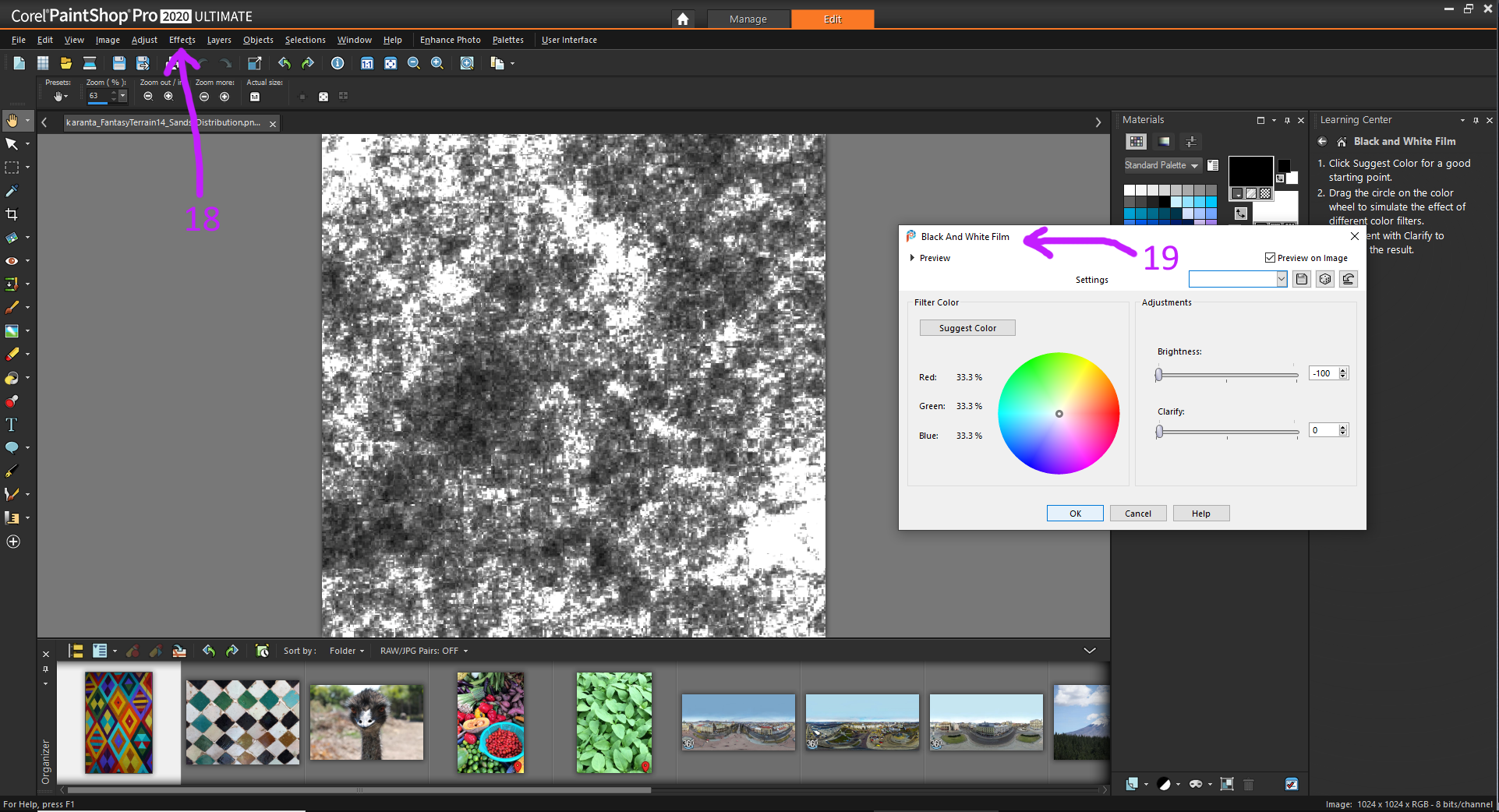Select the Text tool
Viewport: 1499px width, 812px height.
click(12, 425)
